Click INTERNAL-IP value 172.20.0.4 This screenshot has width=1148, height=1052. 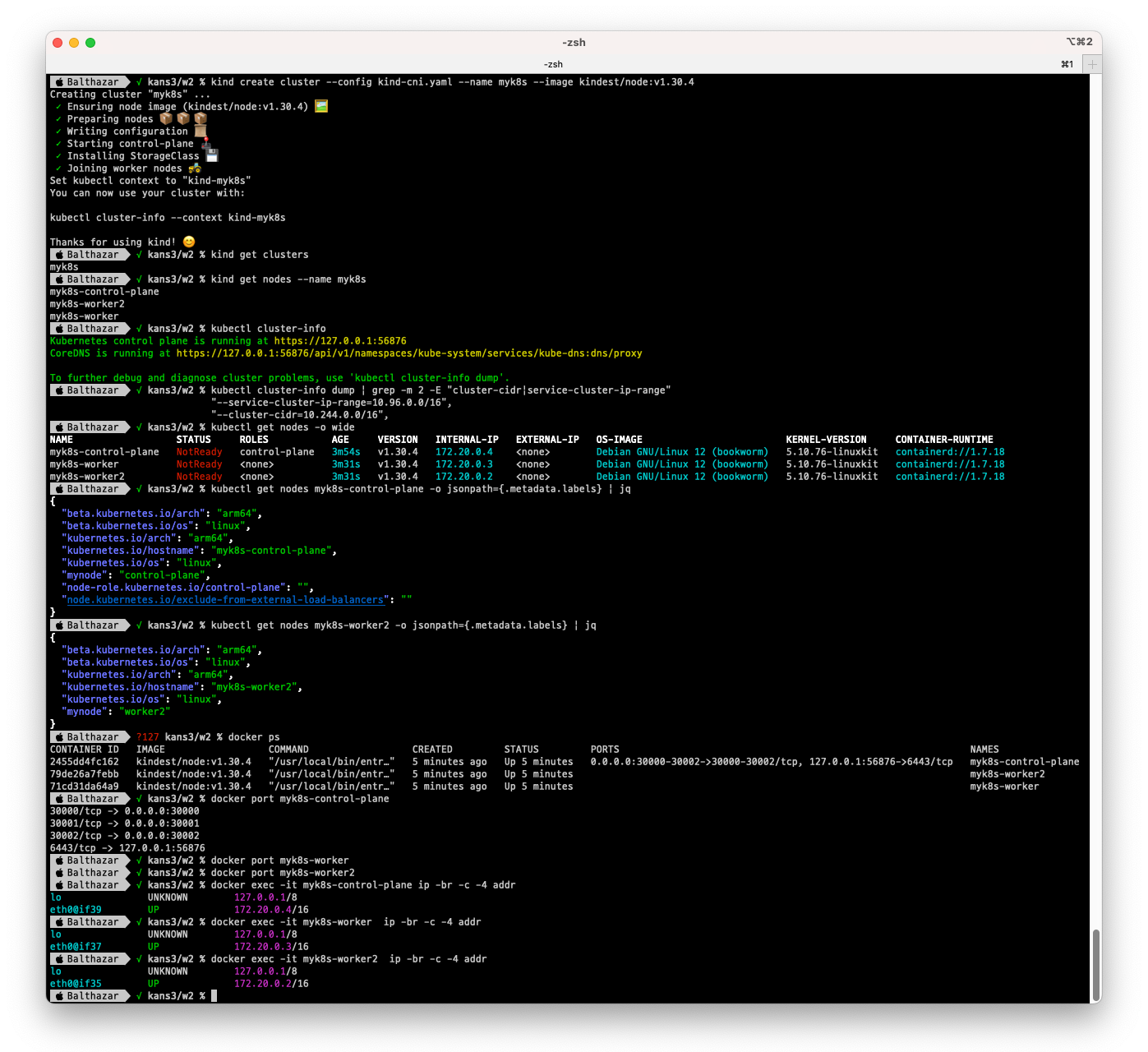click(x=464, y=452)
